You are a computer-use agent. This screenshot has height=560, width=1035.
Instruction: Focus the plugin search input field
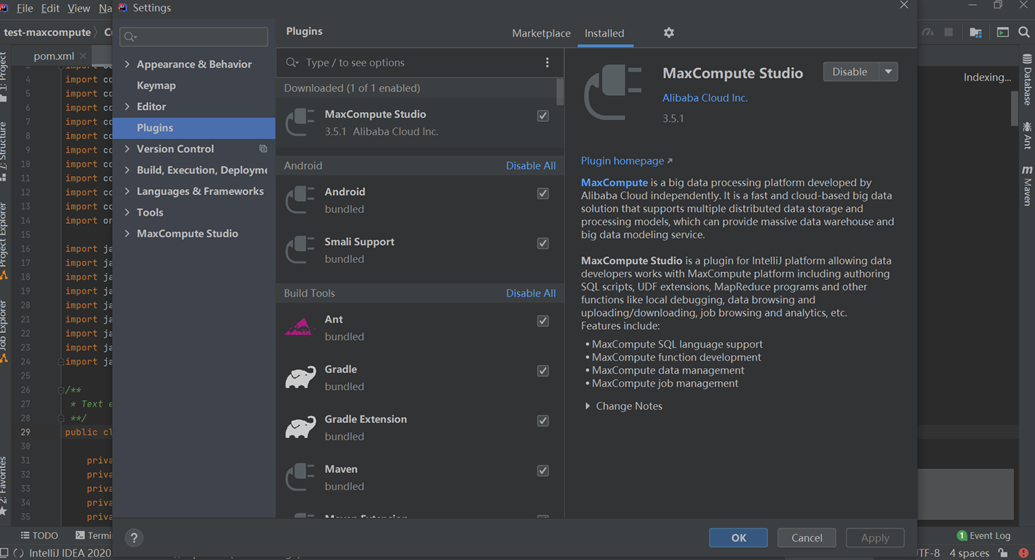(420, 62)
